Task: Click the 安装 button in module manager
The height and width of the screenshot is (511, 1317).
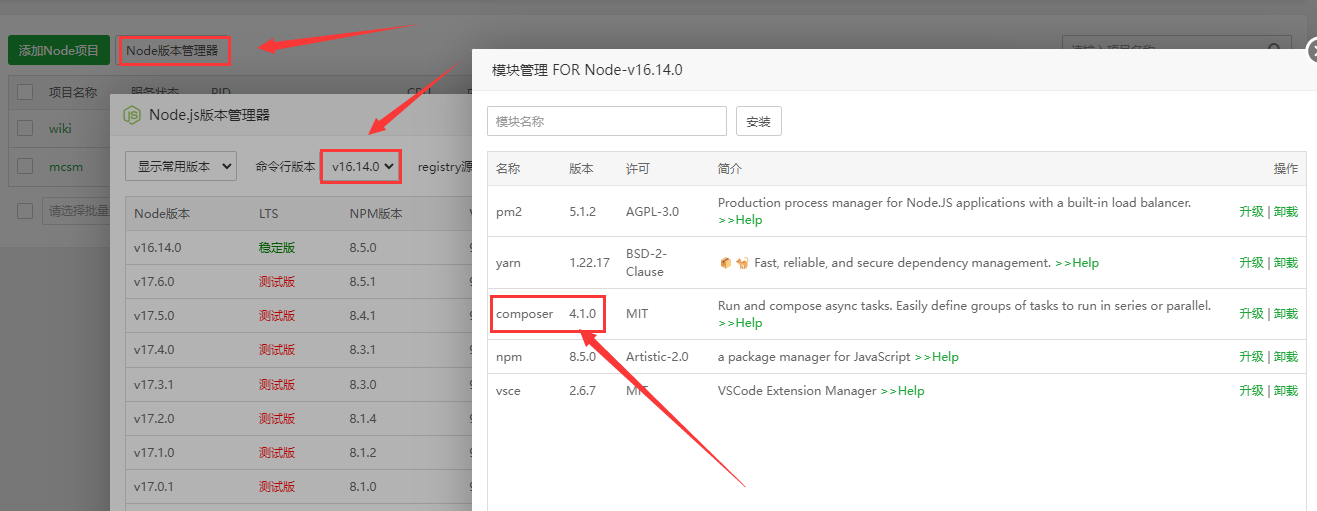Action: click(759, 122)
